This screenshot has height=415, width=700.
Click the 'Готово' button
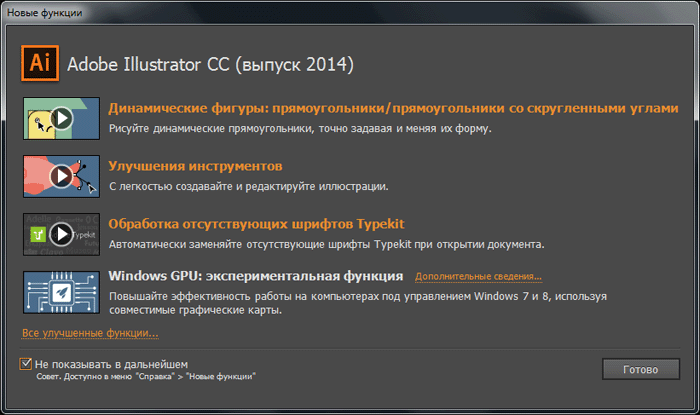(641, 369)
